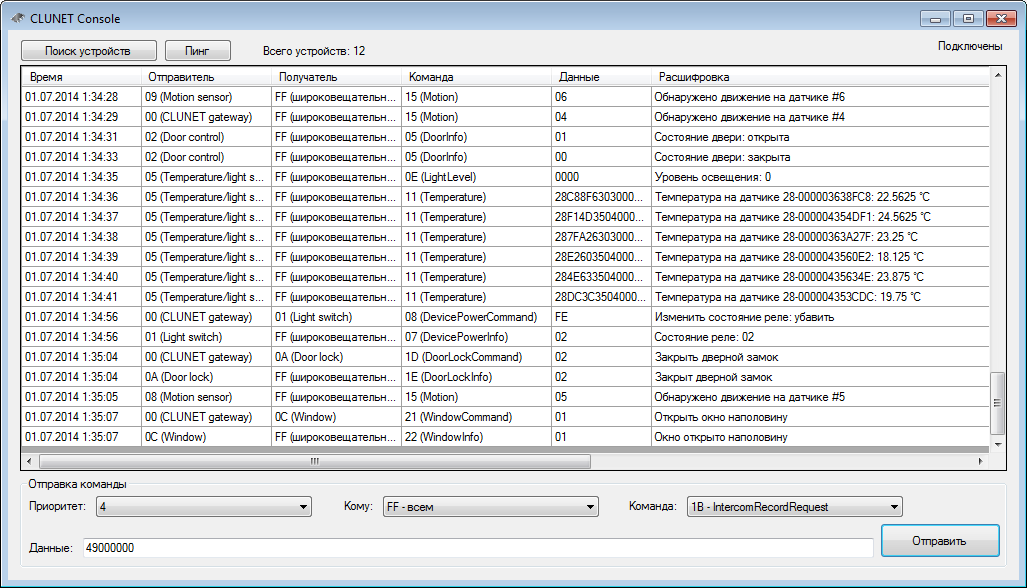Click the horizontal scrollbar right arrow

tap(980, 462)
